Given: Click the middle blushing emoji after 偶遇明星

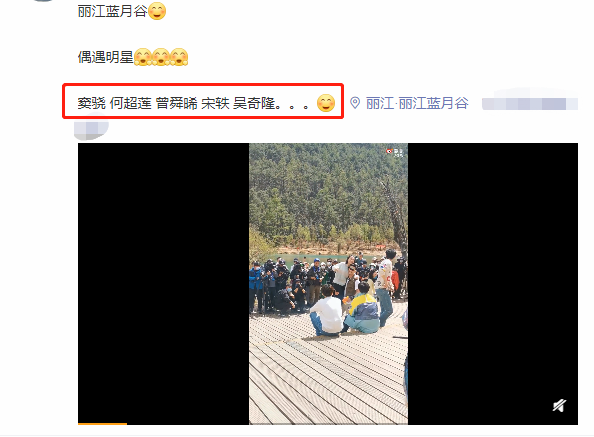Looking at the screenshot, I should tap(161, 57).
